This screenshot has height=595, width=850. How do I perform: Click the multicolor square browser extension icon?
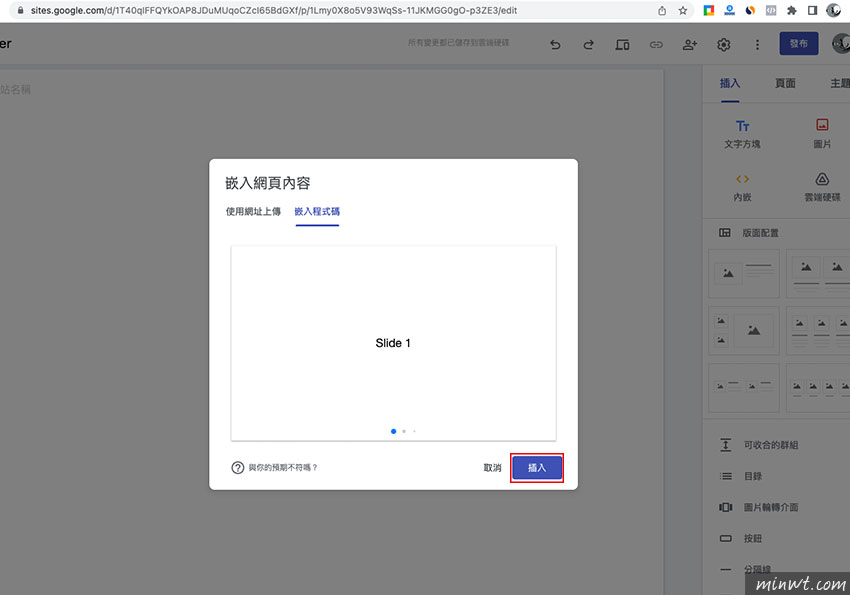coord(709,10)
